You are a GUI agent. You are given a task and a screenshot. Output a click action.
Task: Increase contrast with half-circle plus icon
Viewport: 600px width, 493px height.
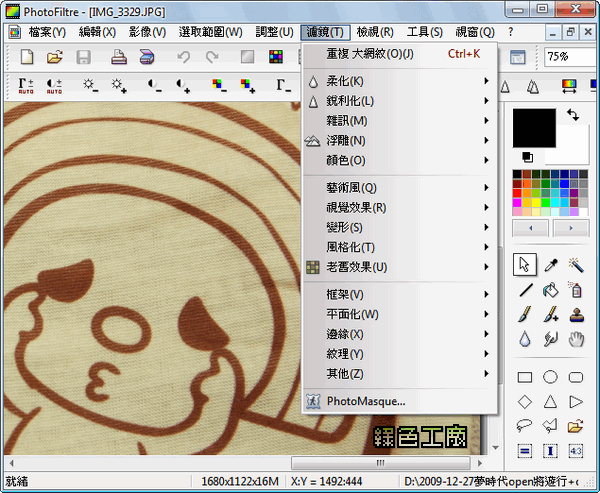pos(183,85)
